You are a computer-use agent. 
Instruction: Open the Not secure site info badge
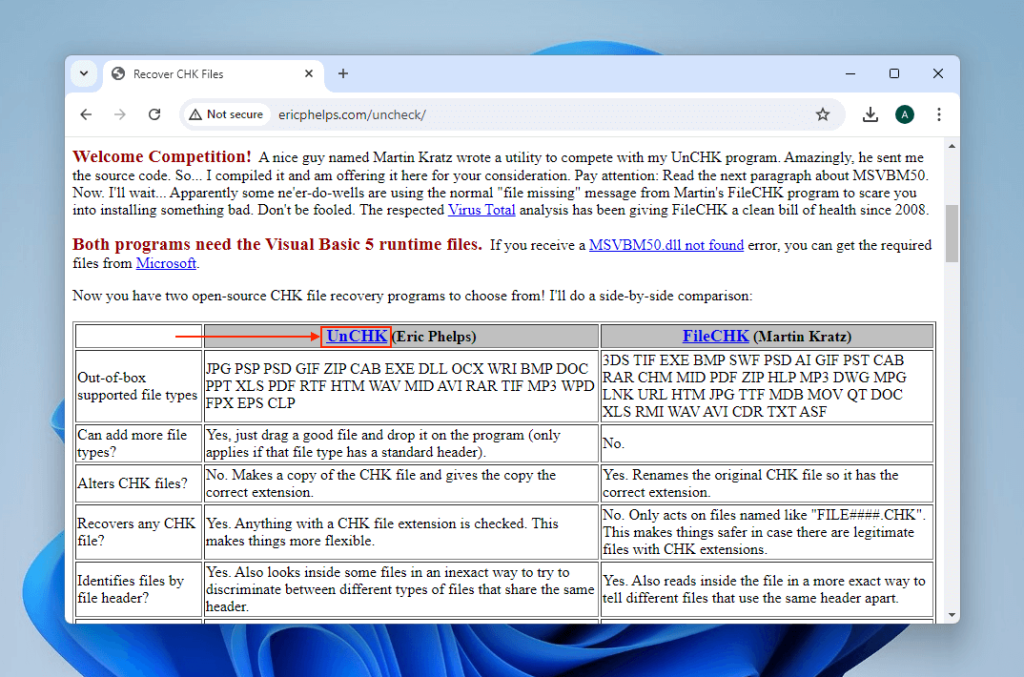pos(225,114)
